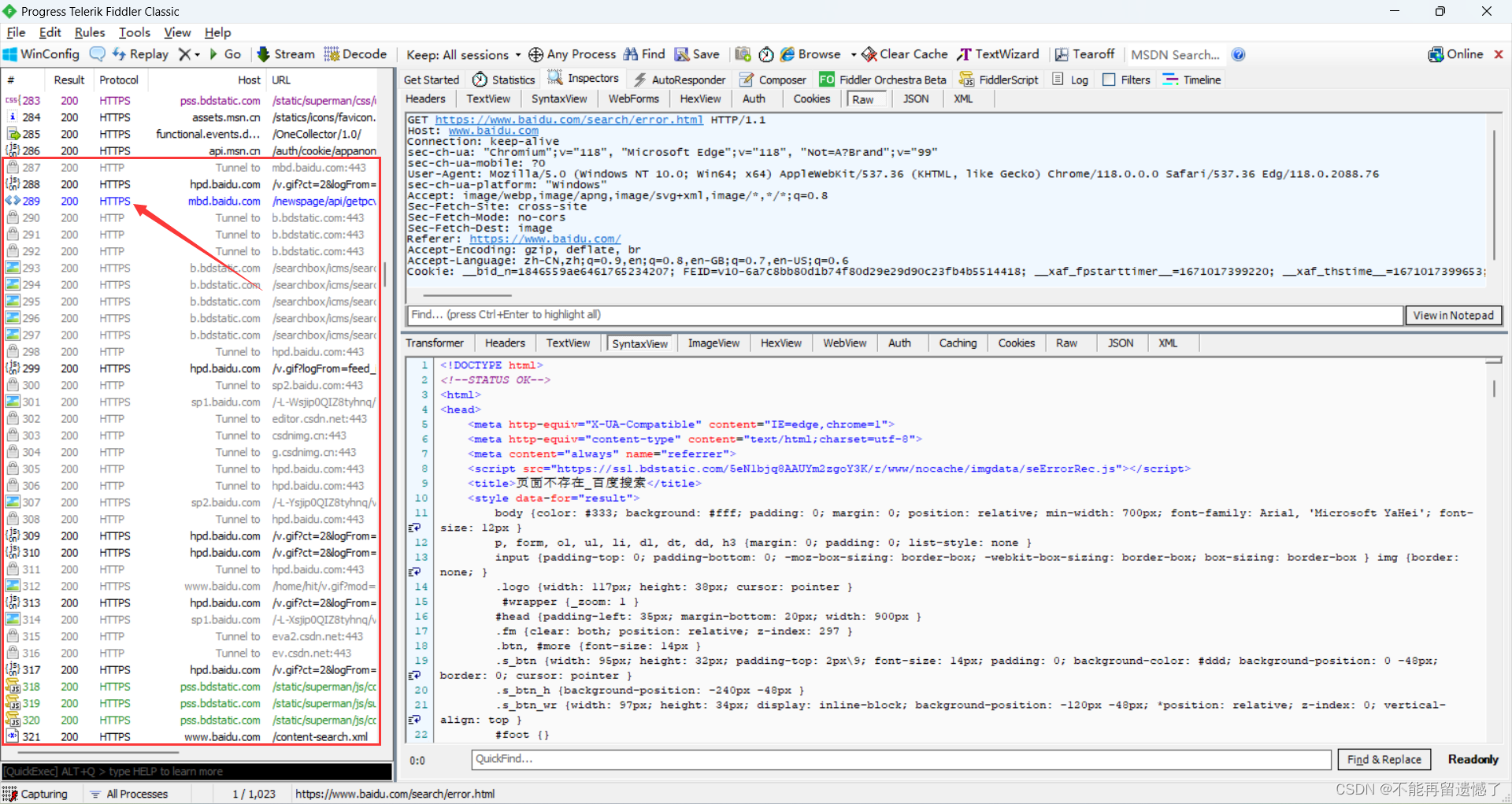Click the Find binoculars icon
The height and width of the screenshot is (804, 1512).
coord(631,54)
